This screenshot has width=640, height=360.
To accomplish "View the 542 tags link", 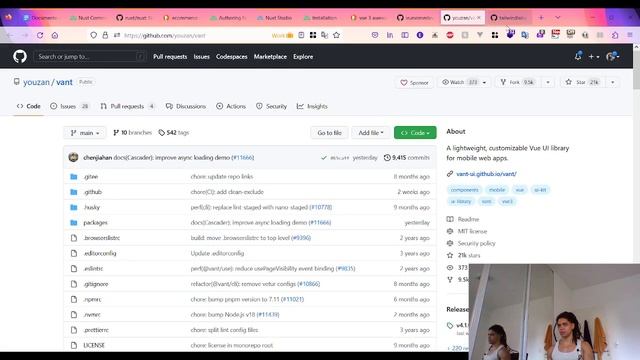I will (174, 133).
